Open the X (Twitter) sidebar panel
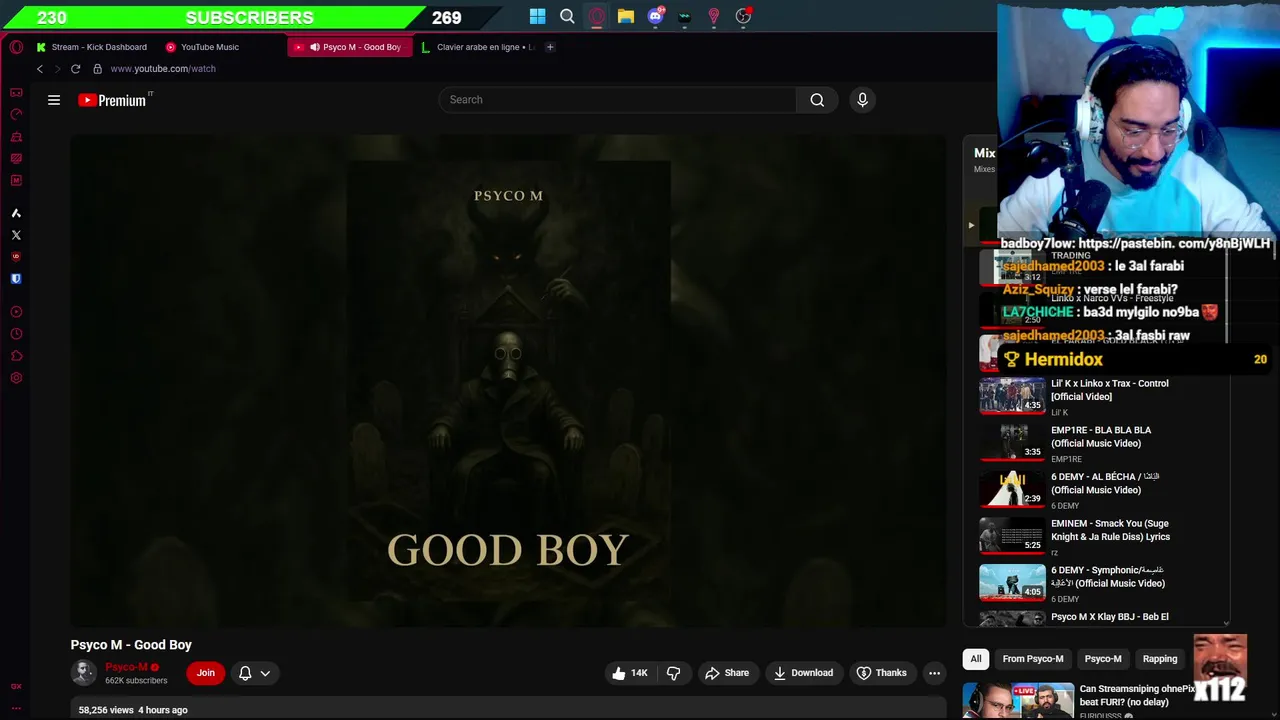This screenshot has height=720, width=1280. coord(16,235)
